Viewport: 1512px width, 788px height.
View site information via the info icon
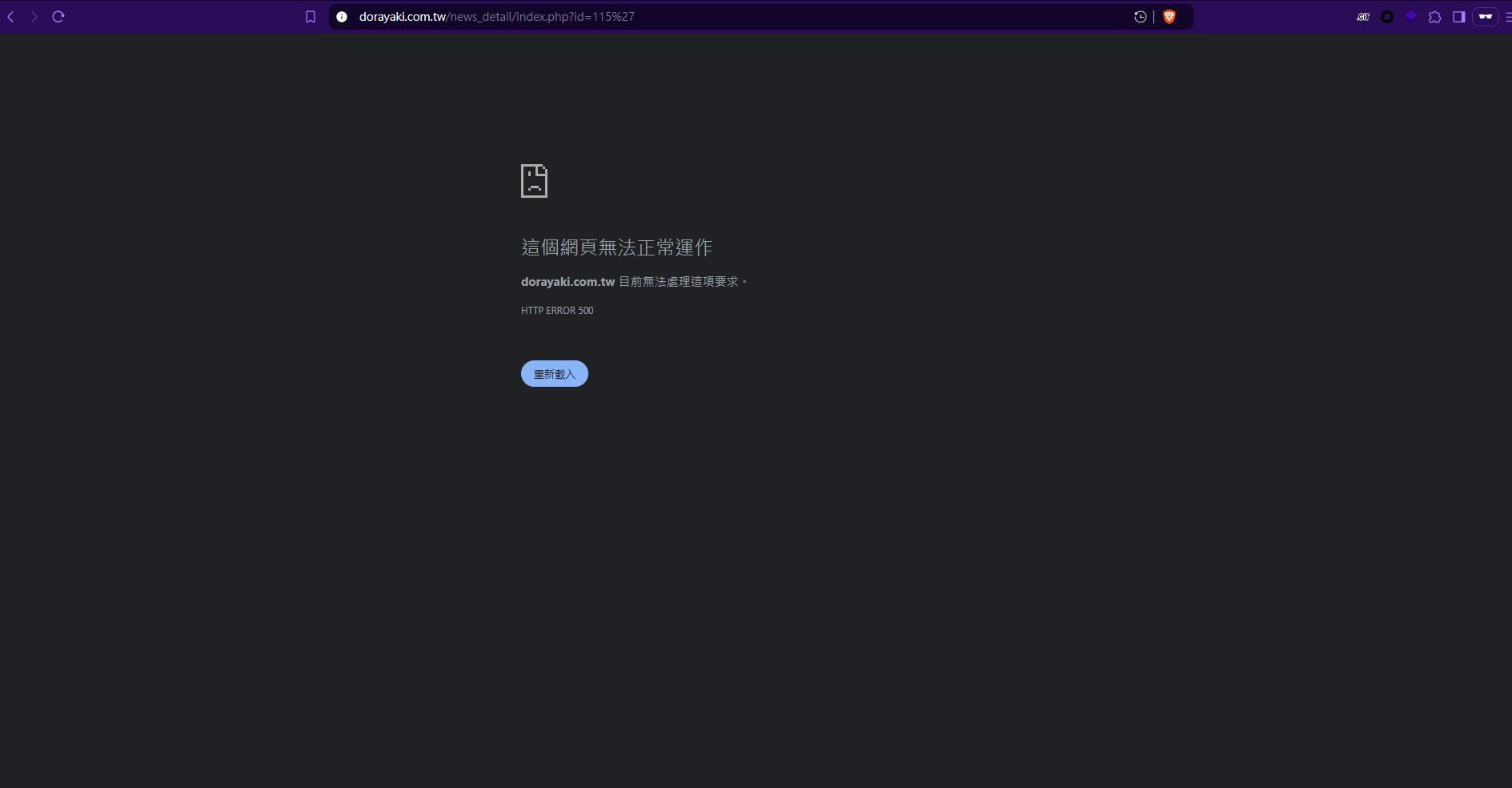click(x=342, y=17)
